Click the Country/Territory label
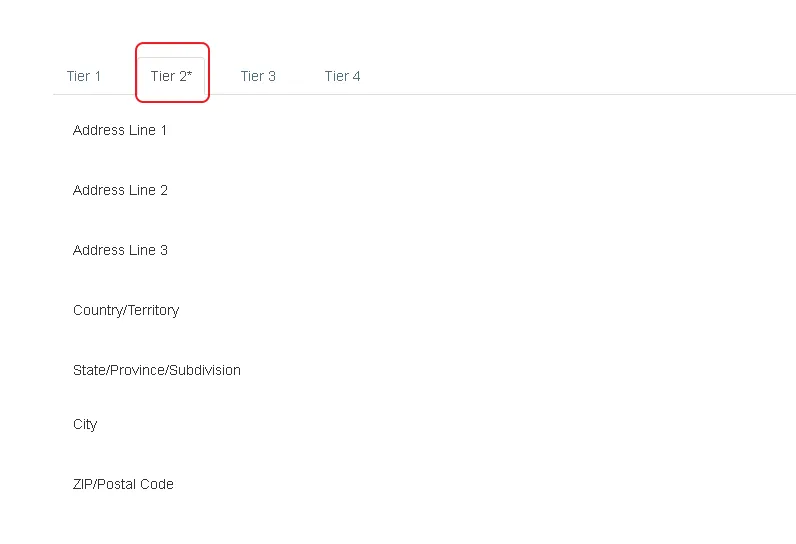 (126, 310)
